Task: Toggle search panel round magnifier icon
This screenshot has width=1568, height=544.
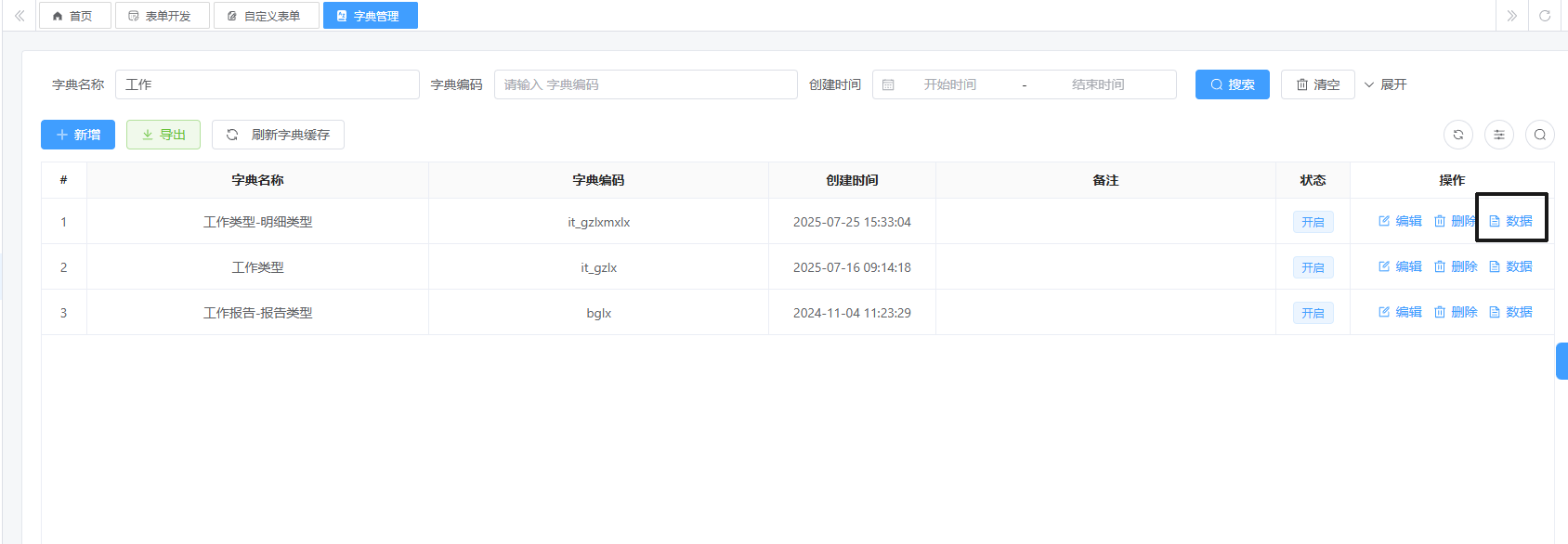Action: coord(1539,135)
